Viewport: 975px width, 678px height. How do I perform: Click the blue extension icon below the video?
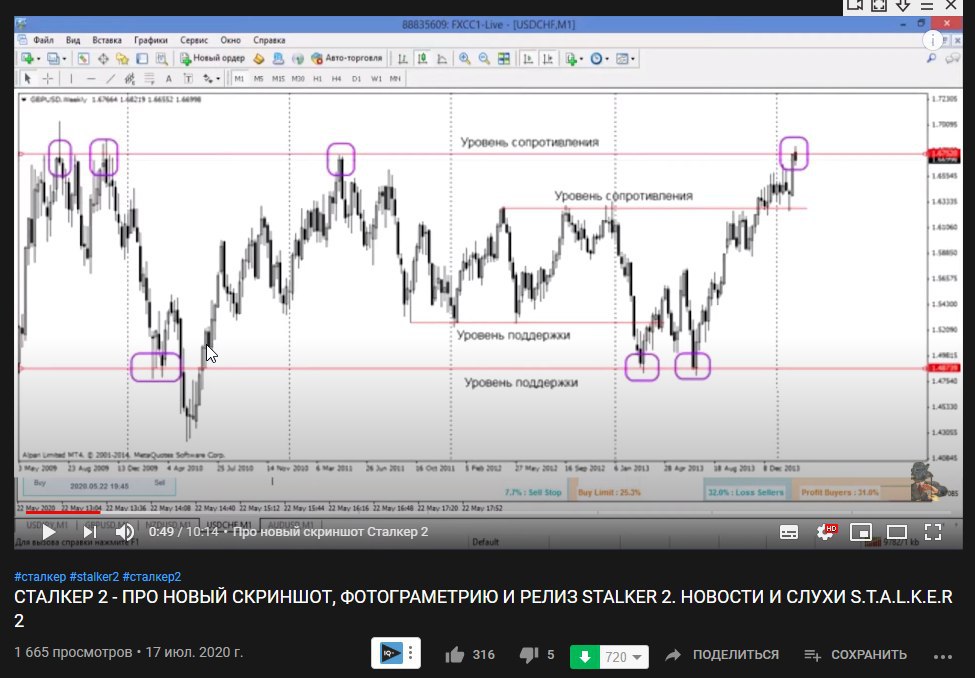(390, 653)
